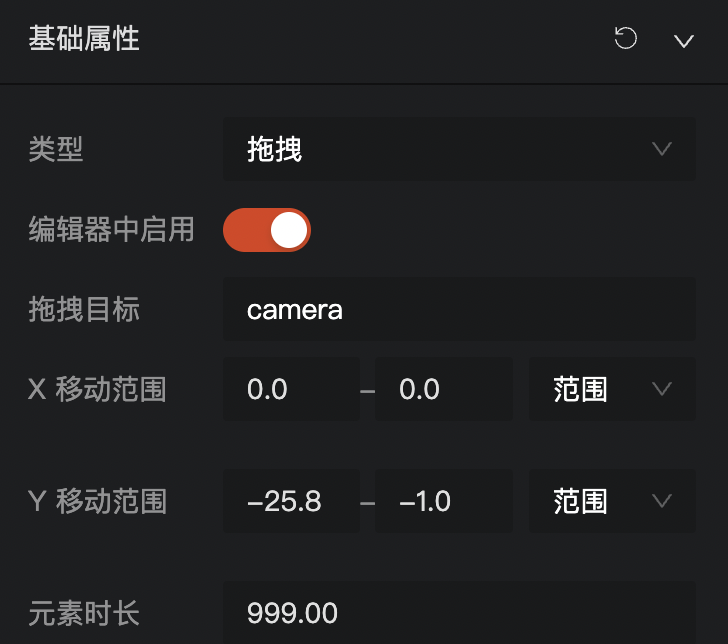
Task: Click the 编辑器中启用 label text
Action: [x=111, y=229]
